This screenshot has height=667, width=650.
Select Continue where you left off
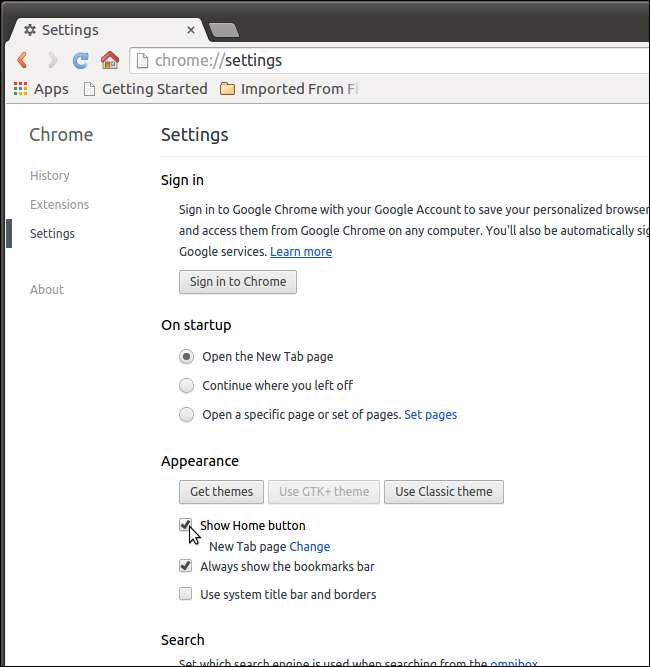coord(186,386)
